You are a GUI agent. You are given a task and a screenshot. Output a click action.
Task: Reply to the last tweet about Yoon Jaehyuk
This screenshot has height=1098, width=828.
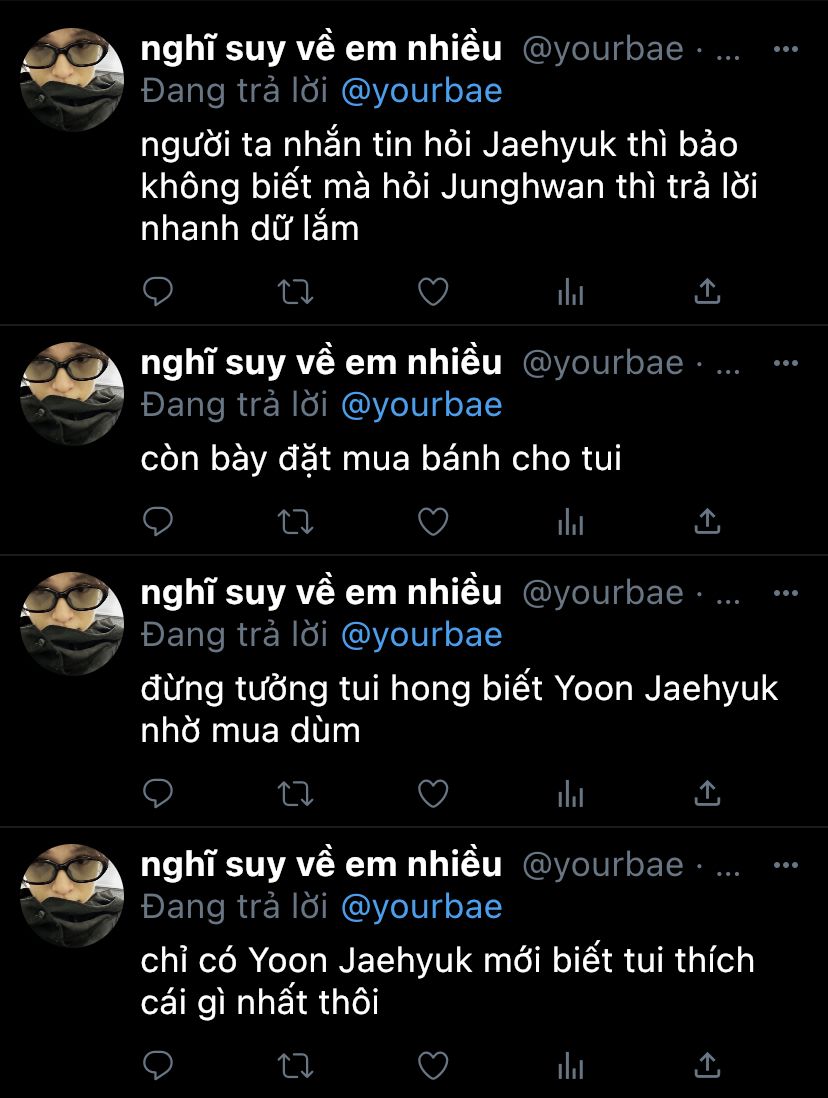[x=158, y=1065]
